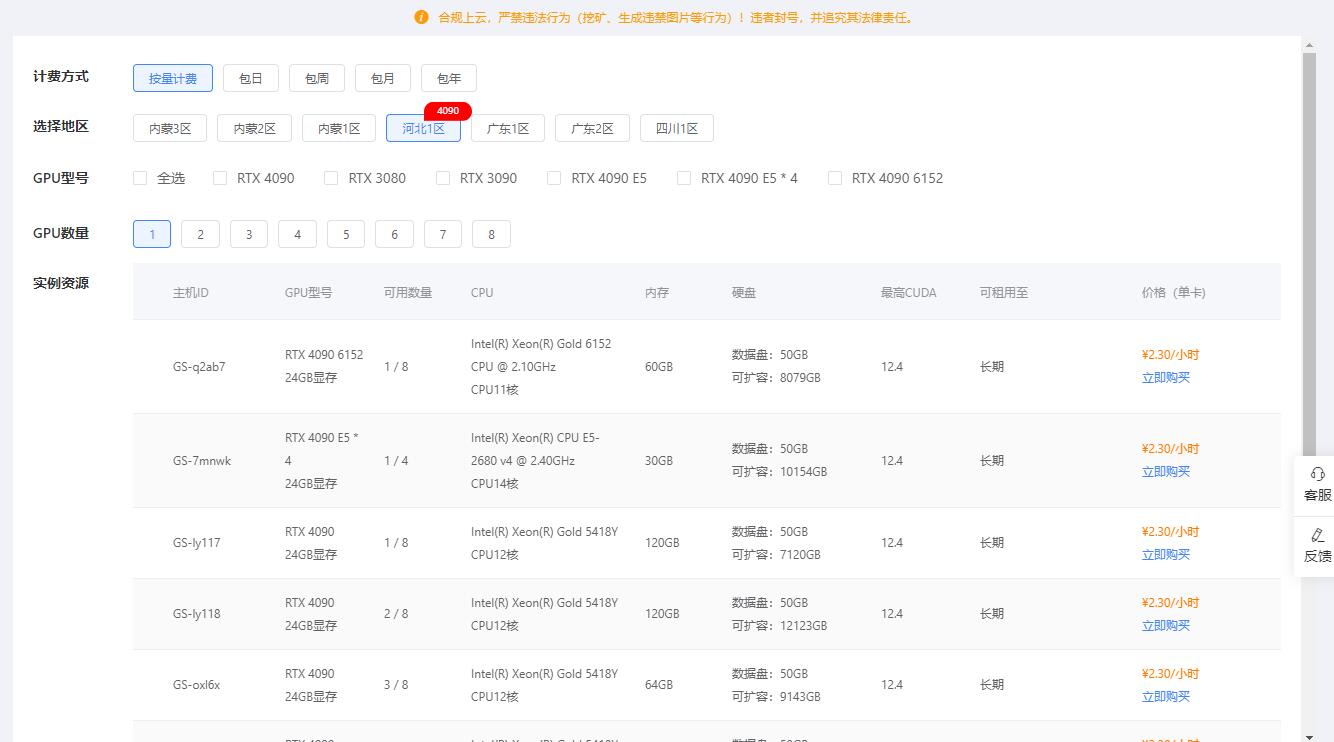
Task: Check the RTX 4090 6152 checkbox
Action: point(835,178)
